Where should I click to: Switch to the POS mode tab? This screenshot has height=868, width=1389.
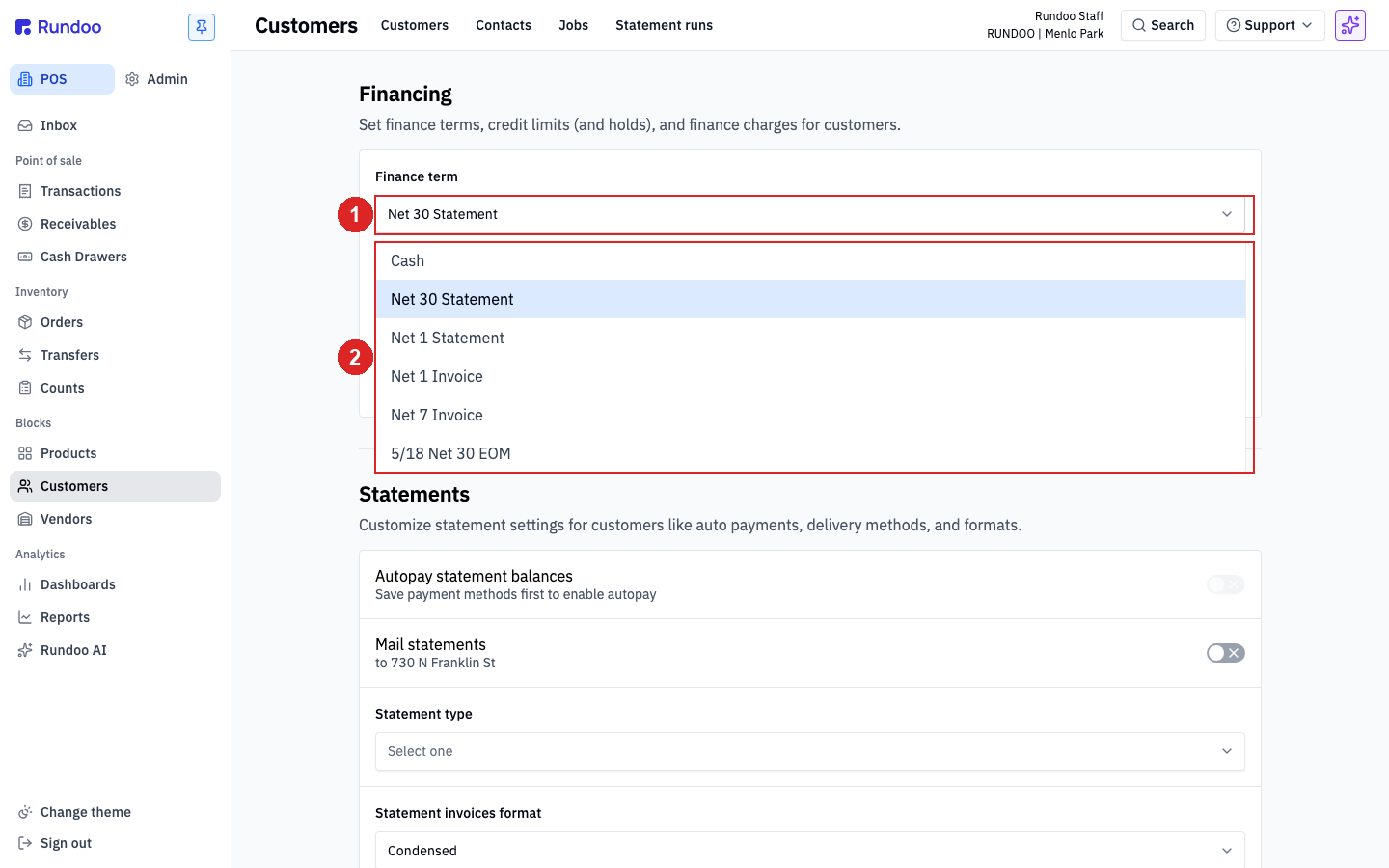point(62,79)
